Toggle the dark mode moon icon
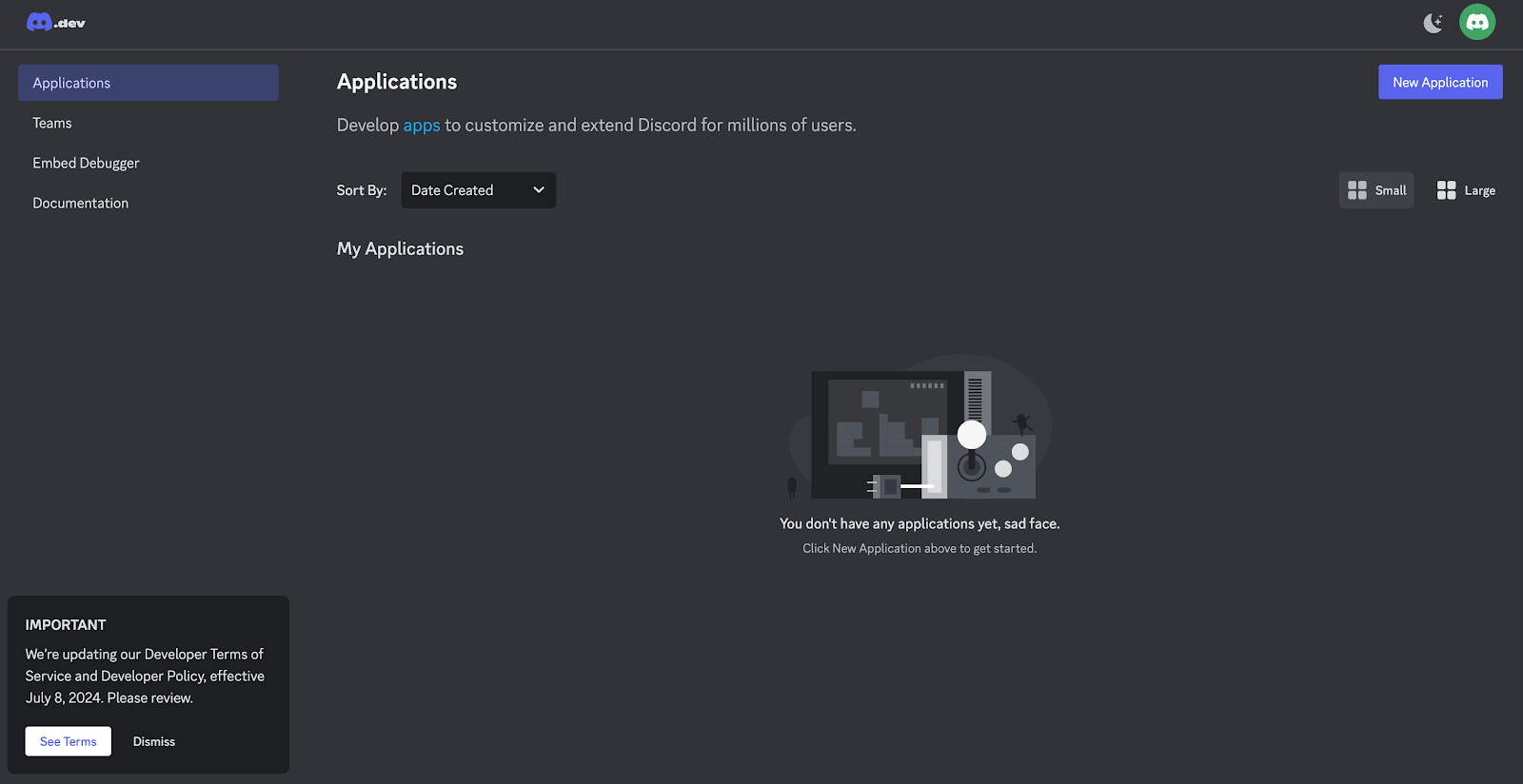 point(1433,23)
